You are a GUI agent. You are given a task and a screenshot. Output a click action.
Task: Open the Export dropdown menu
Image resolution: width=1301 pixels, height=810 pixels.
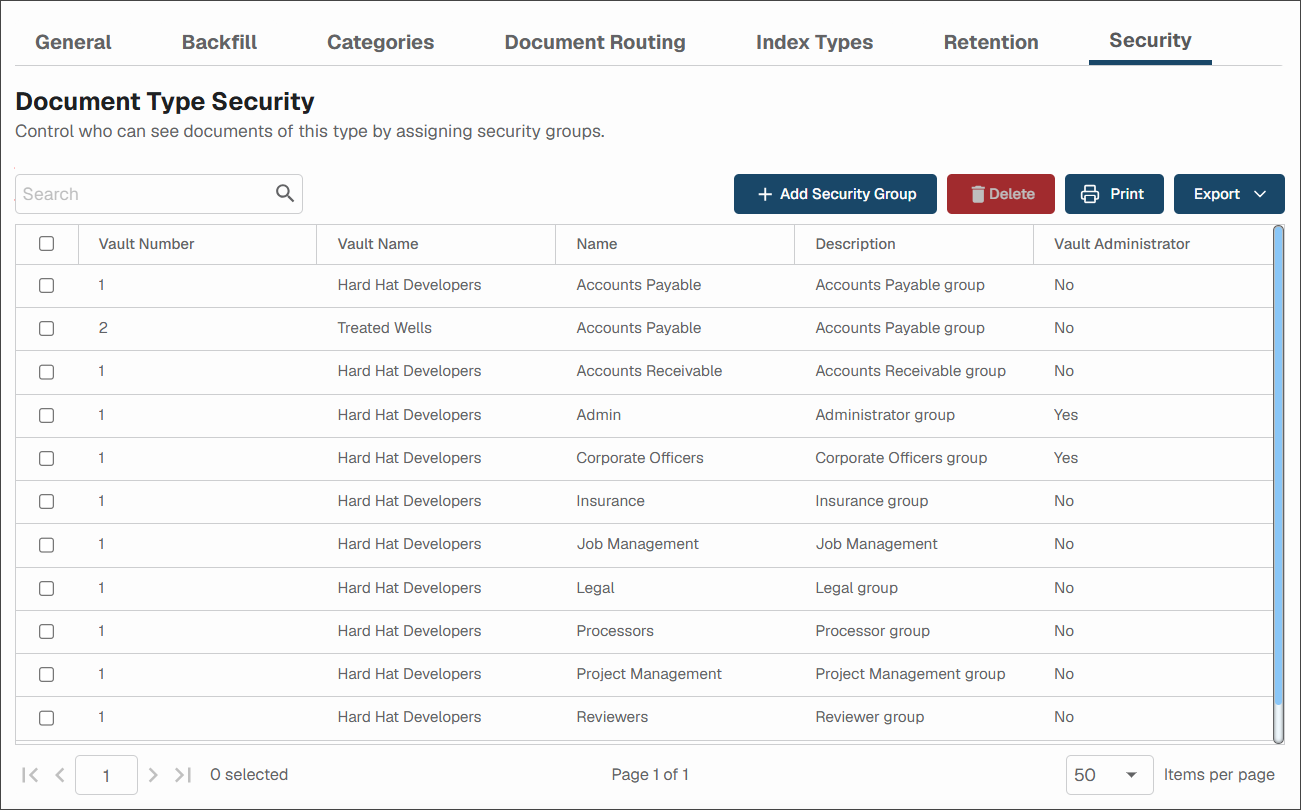tap(1229, 194)
